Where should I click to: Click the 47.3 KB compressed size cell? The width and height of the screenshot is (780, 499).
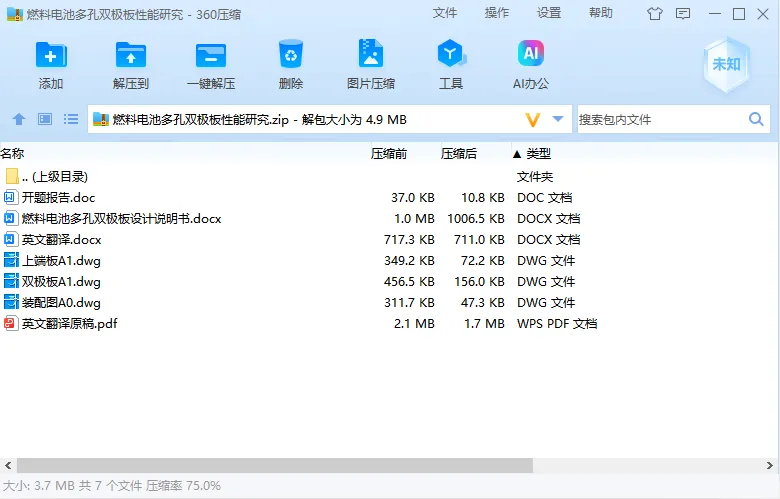483,302
